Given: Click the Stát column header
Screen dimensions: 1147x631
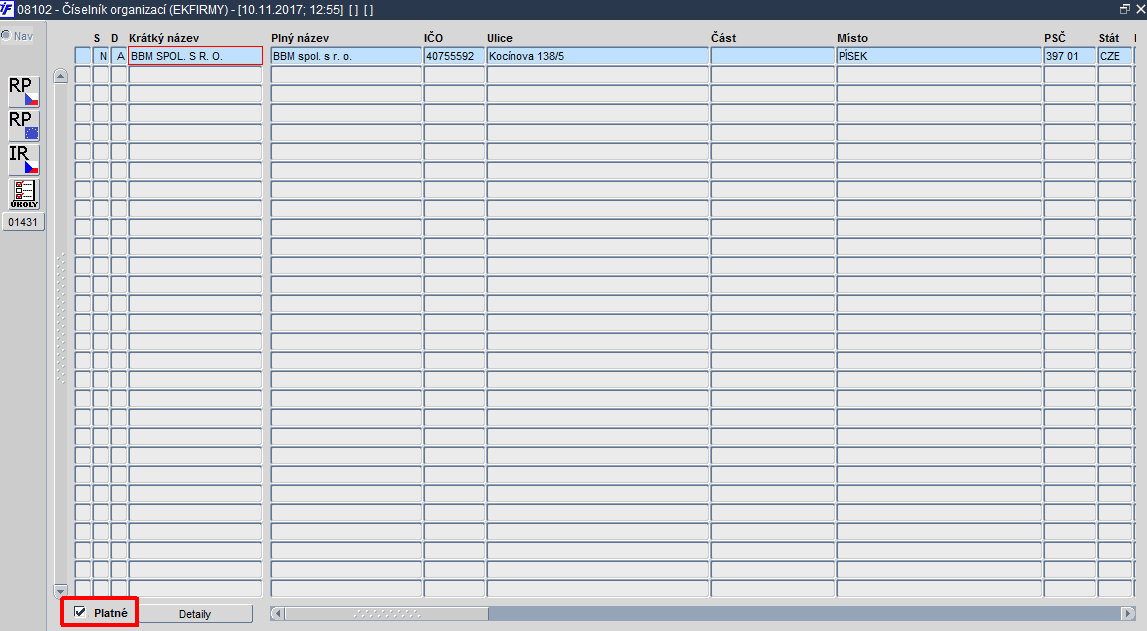Looking at the screenshot, I should pos(1109,38).
